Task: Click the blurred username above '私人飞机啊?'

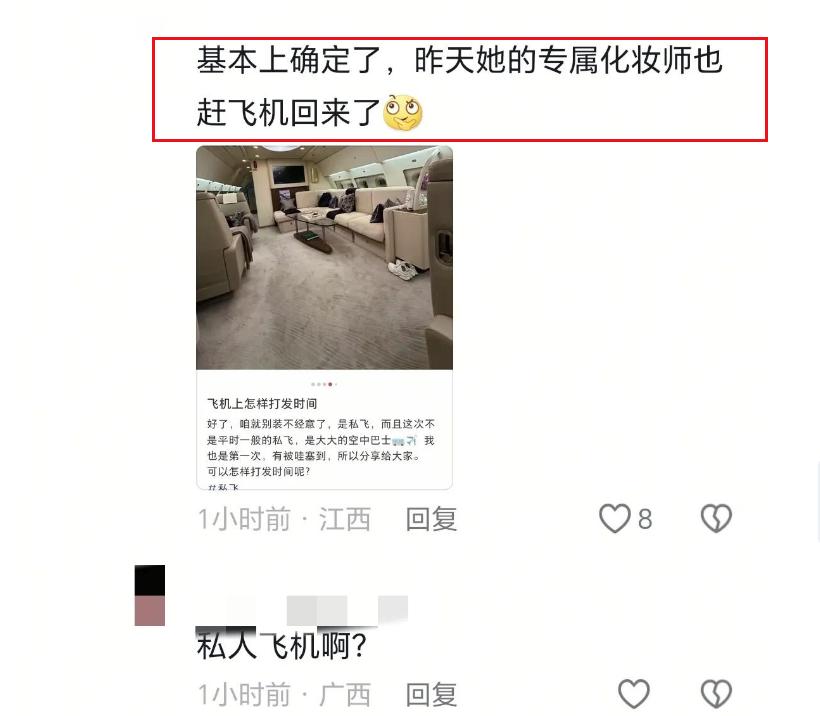Action: tap(302, 610)
